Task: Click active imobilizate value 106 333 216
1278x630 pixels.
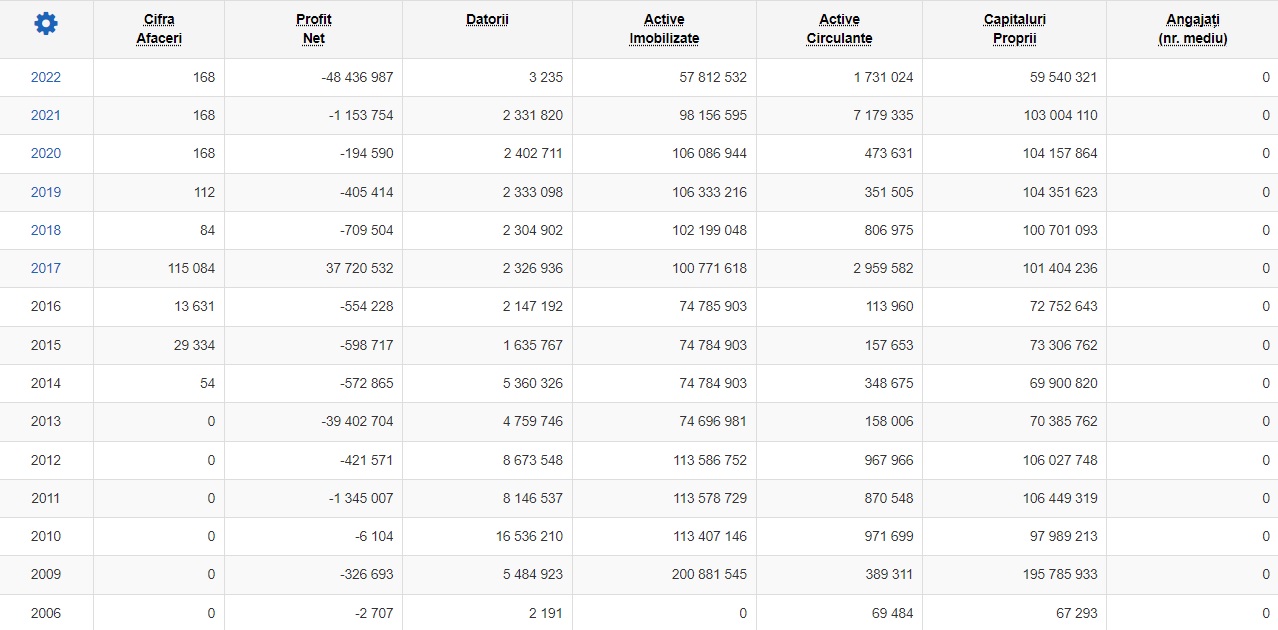Action: 709,192
